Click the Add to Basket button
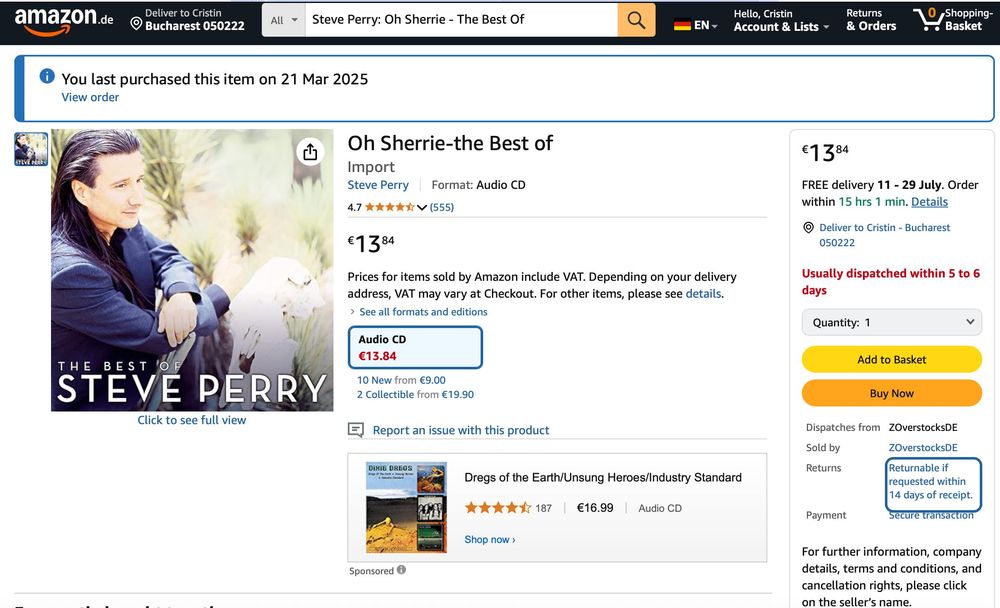 pos(892,359)
